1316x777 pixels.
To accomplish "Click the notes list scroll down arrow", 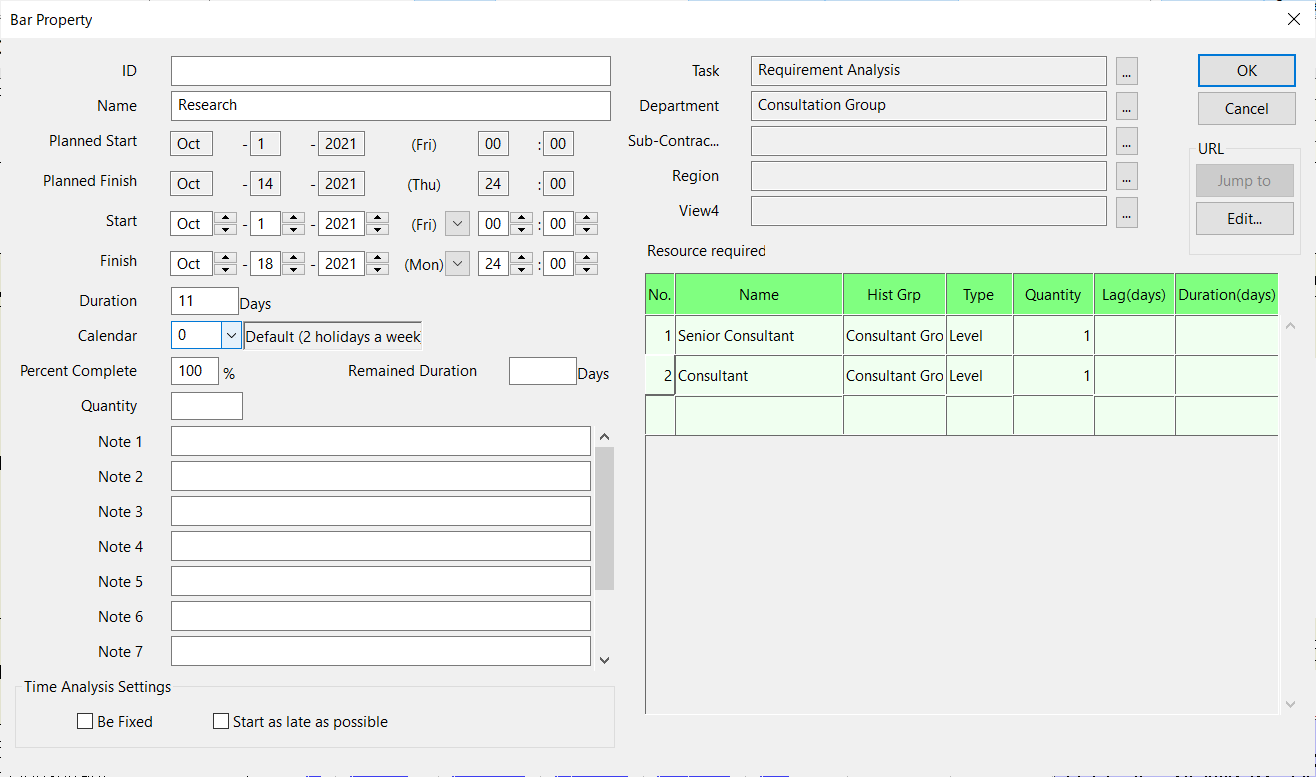I will click(604, 659).
